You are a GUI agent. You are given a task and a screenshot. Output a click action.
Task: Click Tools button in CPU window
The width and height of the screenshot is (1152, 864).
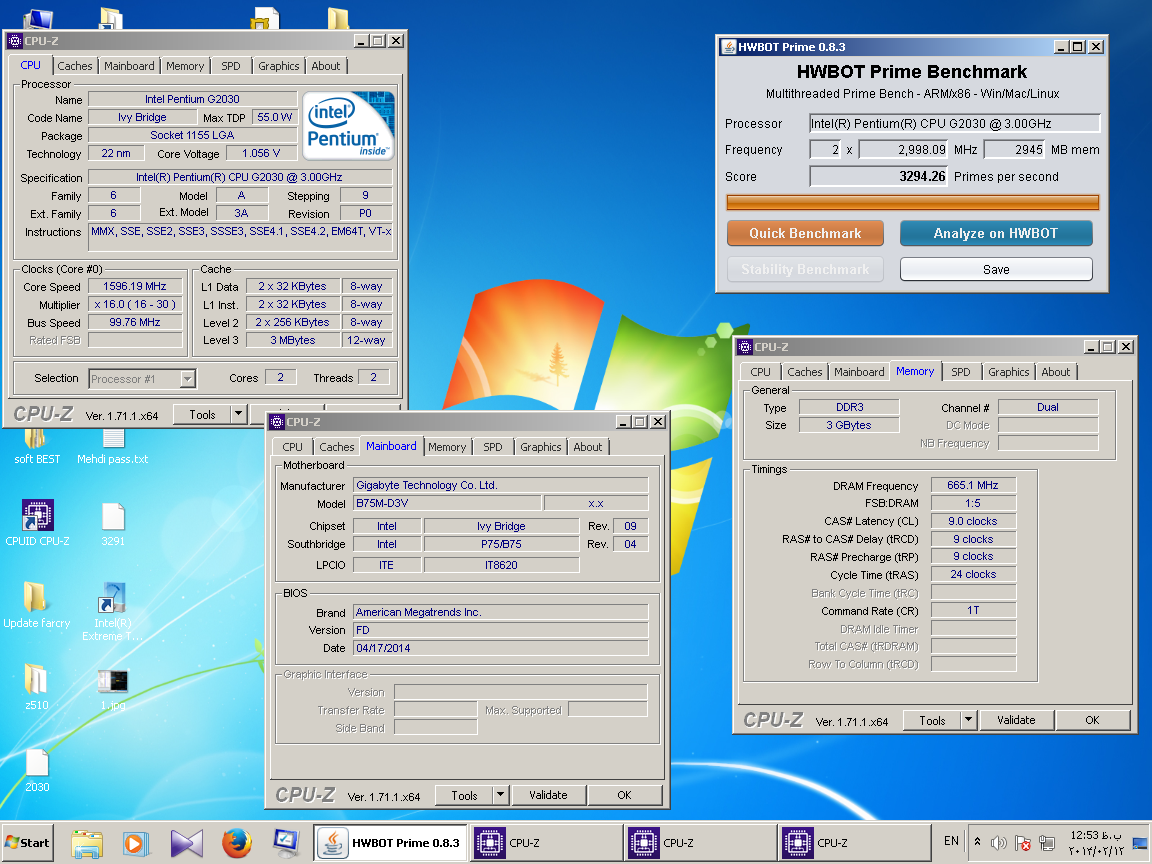202,414
